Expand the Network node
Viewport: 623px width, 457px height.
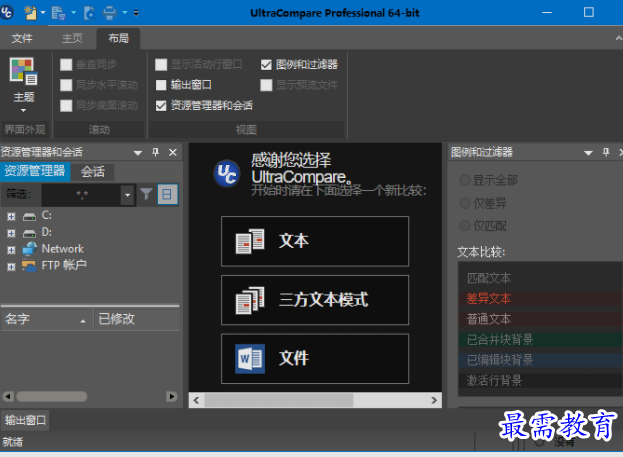click(x=11, y=250)
